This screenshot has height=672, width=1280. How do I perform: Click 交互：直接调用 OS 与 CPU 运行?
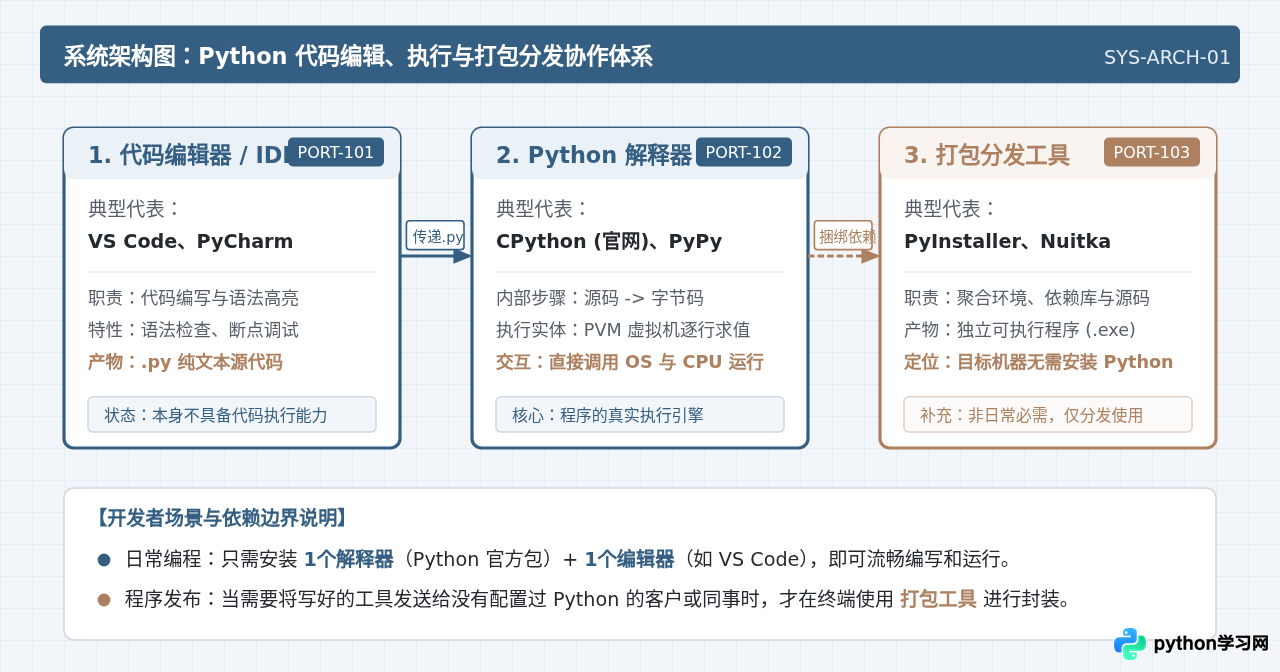click(630, 362)
